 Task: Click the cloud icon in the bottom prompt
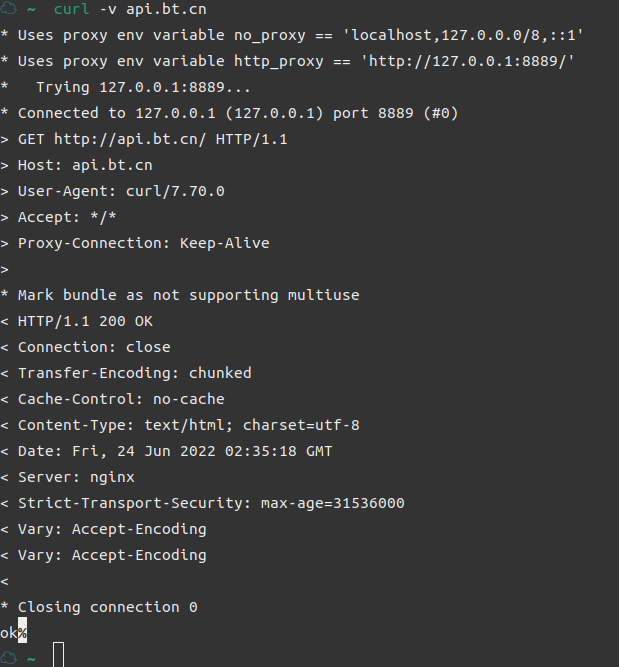8,658
